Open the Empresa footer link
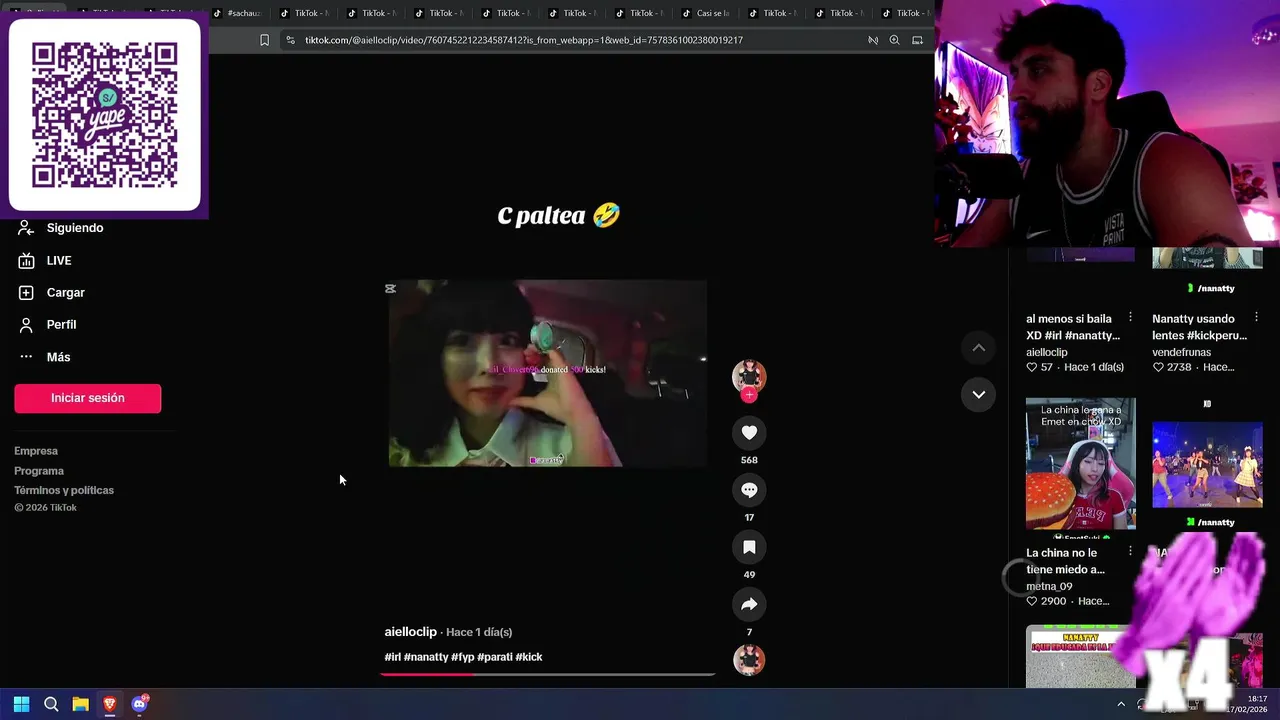The width and height of the screenshot is (1280, 720). click(36, 451)
